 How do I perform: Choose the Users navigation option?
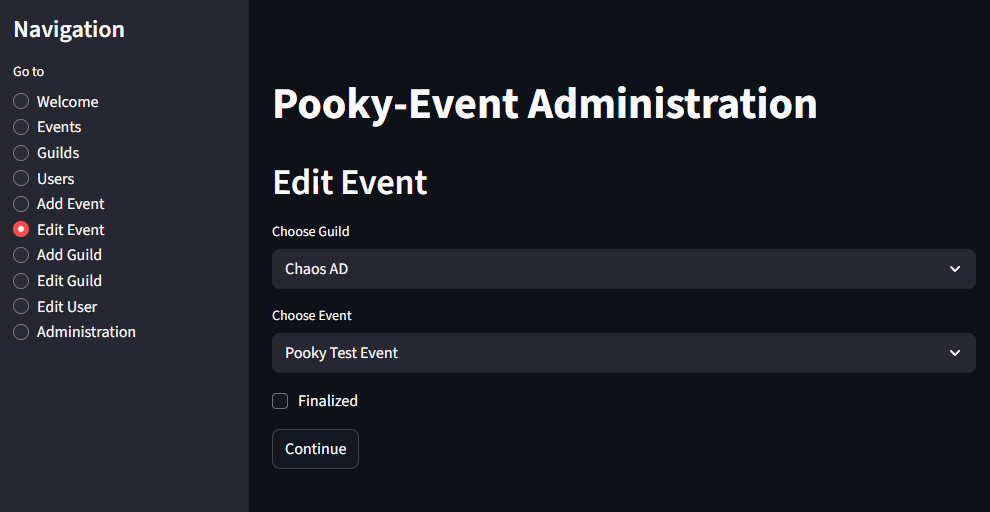21,179
